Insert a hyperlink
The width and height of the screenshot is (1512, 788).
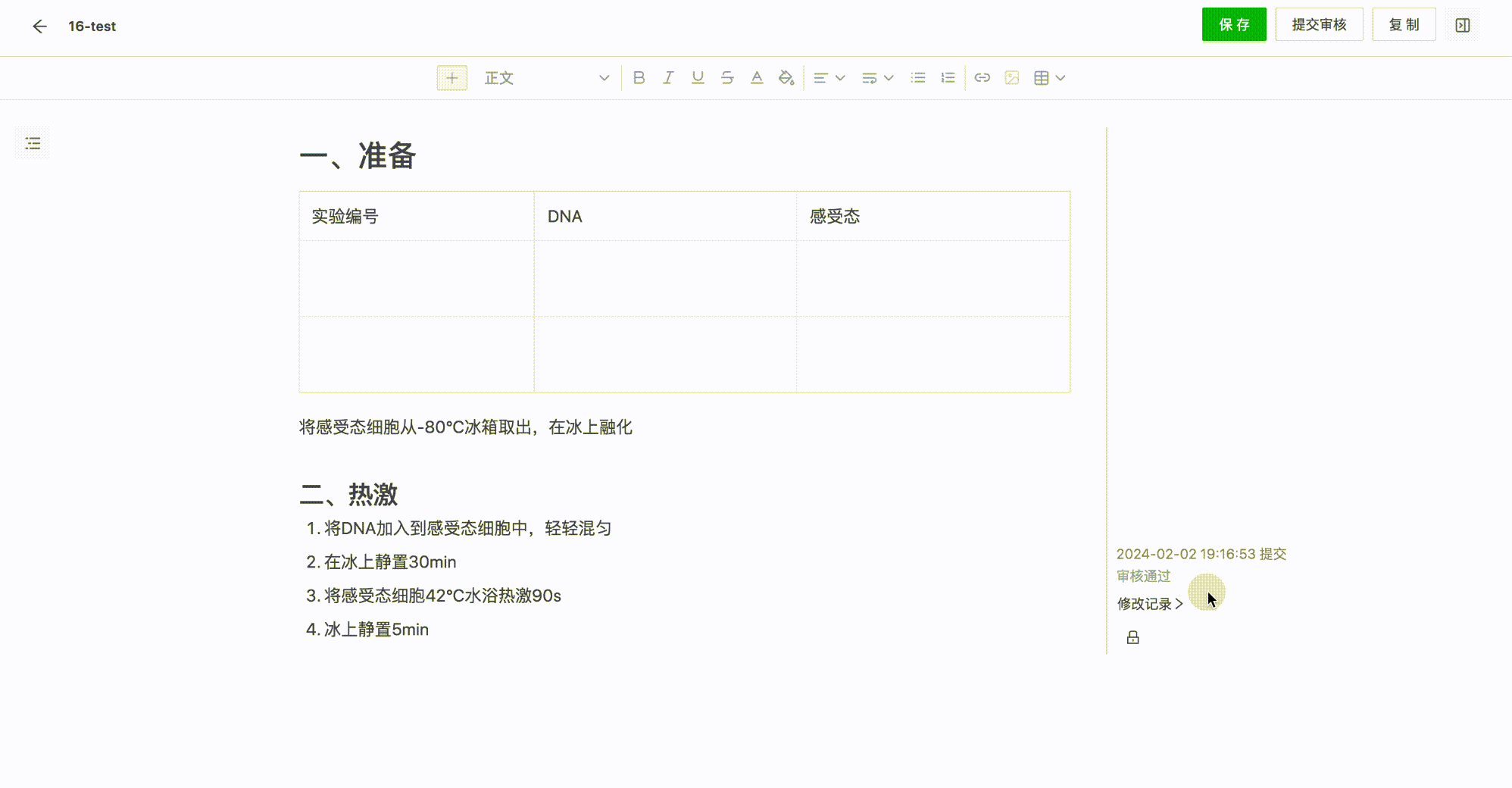(982, 78)
